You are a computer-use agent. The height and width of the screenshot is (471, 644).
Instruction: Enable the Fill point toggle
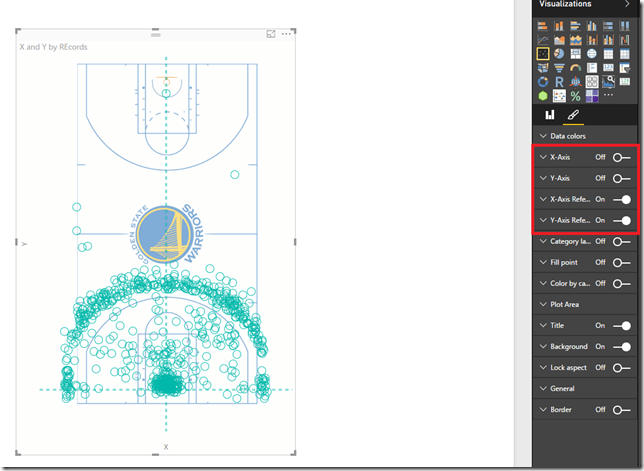621,262
